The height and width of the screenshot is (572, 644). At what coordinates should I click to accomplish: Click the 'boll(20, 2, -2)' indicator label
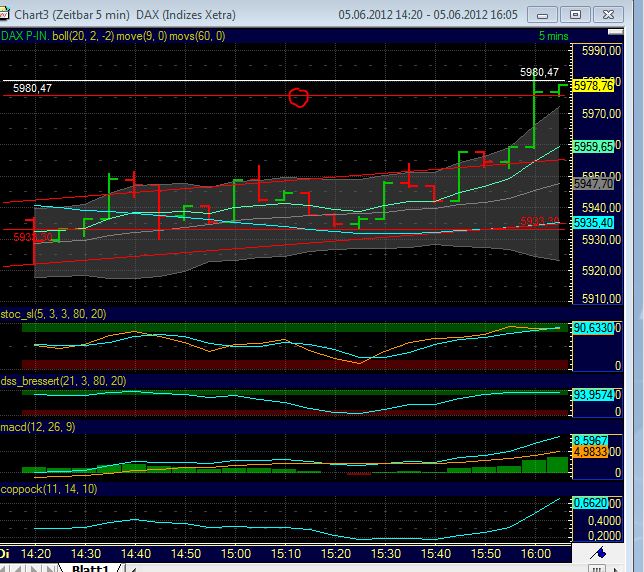point(83,36)
